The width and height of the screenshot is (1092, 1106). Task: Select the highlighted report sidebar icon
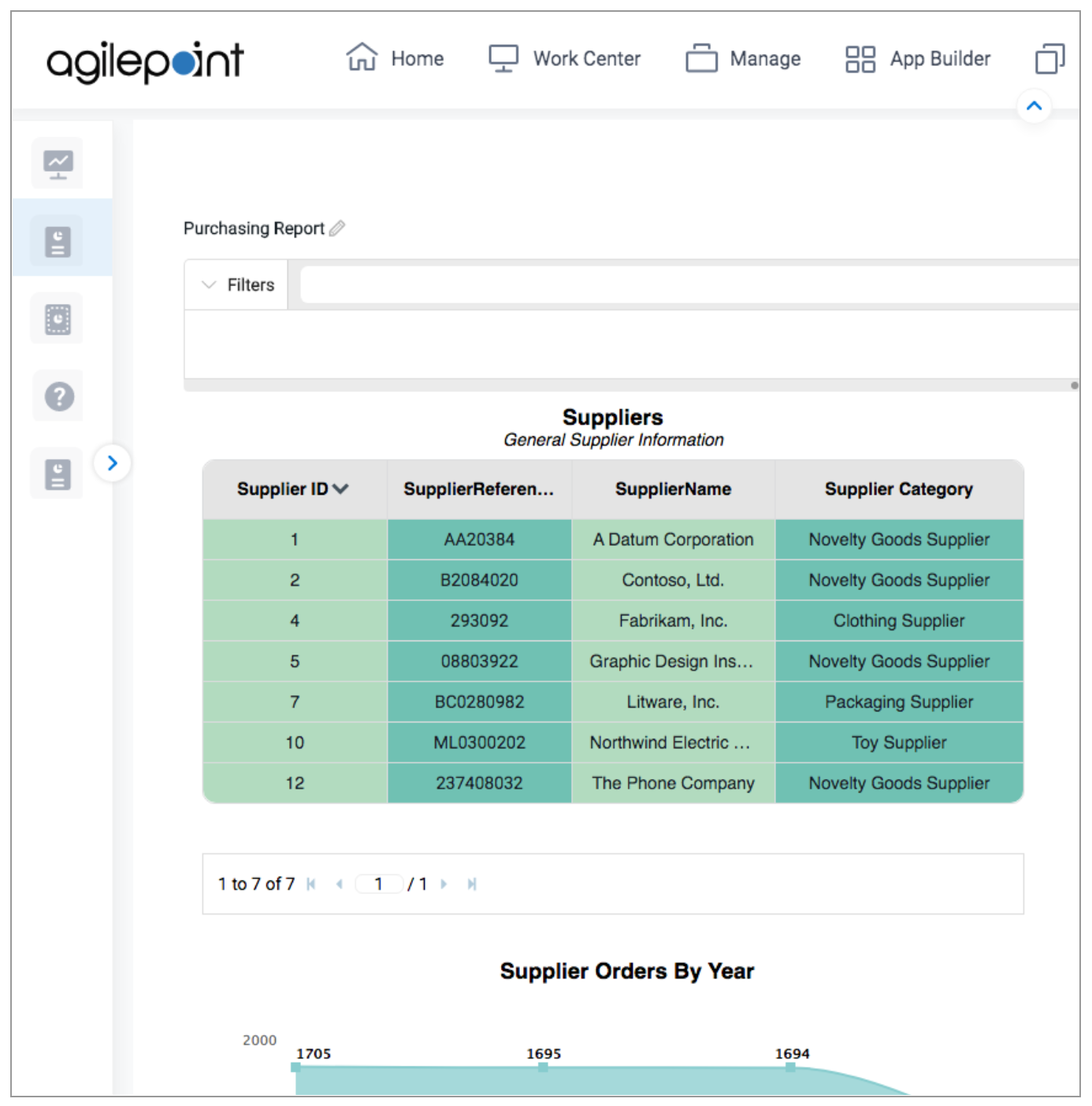coord(58,241)
